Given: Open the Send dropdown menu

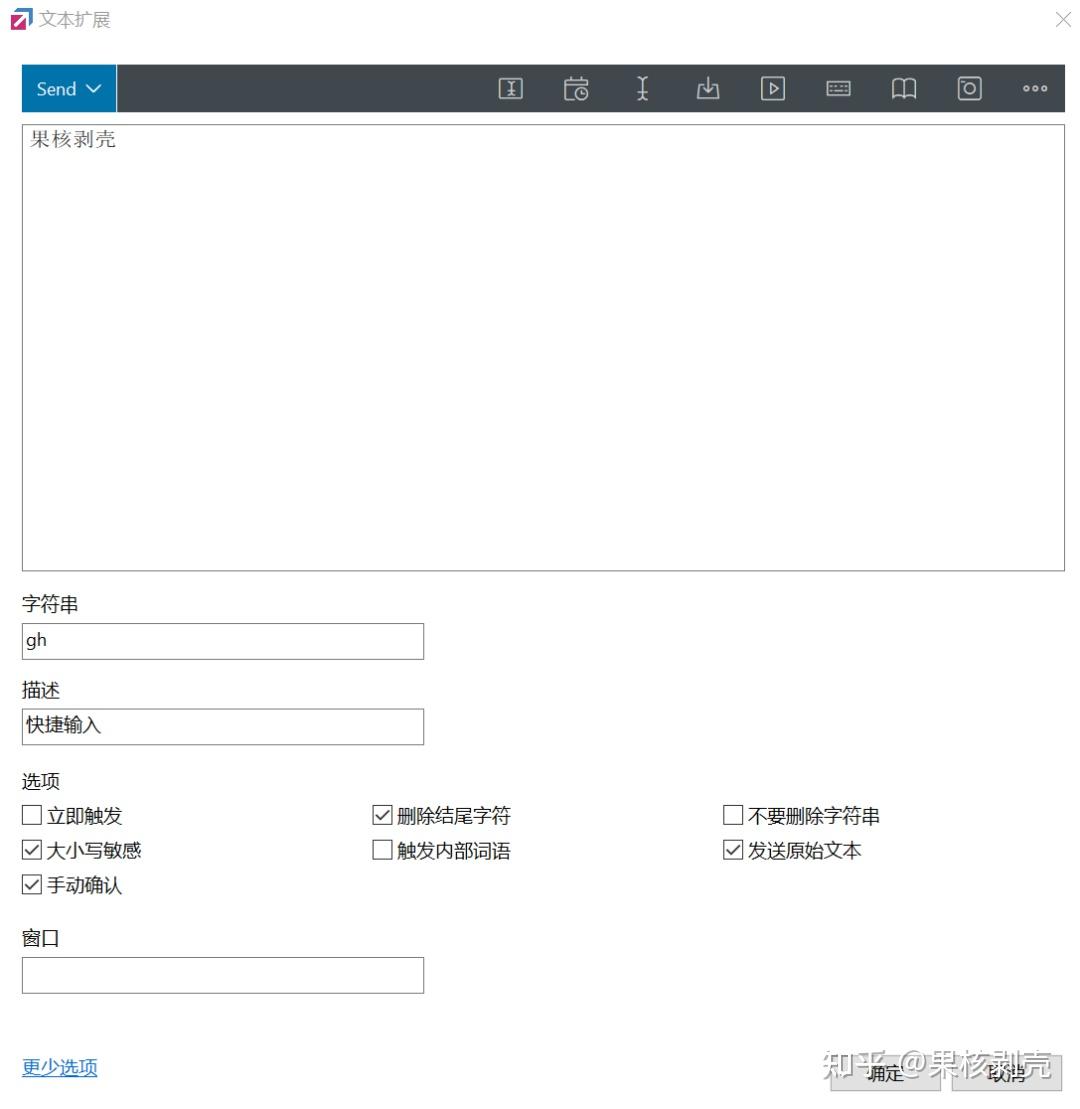Looking at the screenshot, I should pos(67,88).
